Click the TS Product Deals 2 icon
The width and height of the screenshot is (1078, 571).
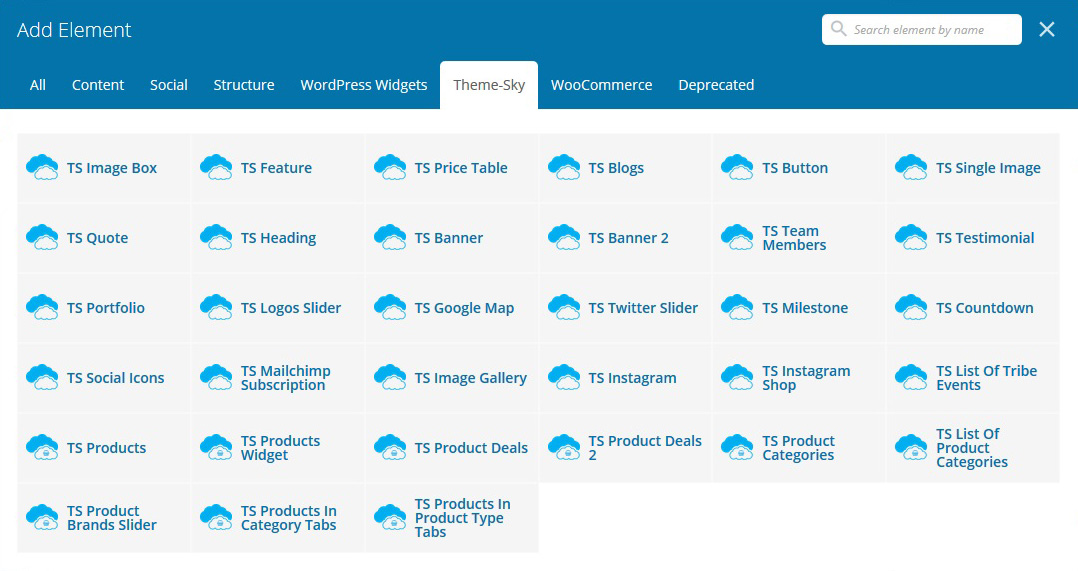click(564, 448)
